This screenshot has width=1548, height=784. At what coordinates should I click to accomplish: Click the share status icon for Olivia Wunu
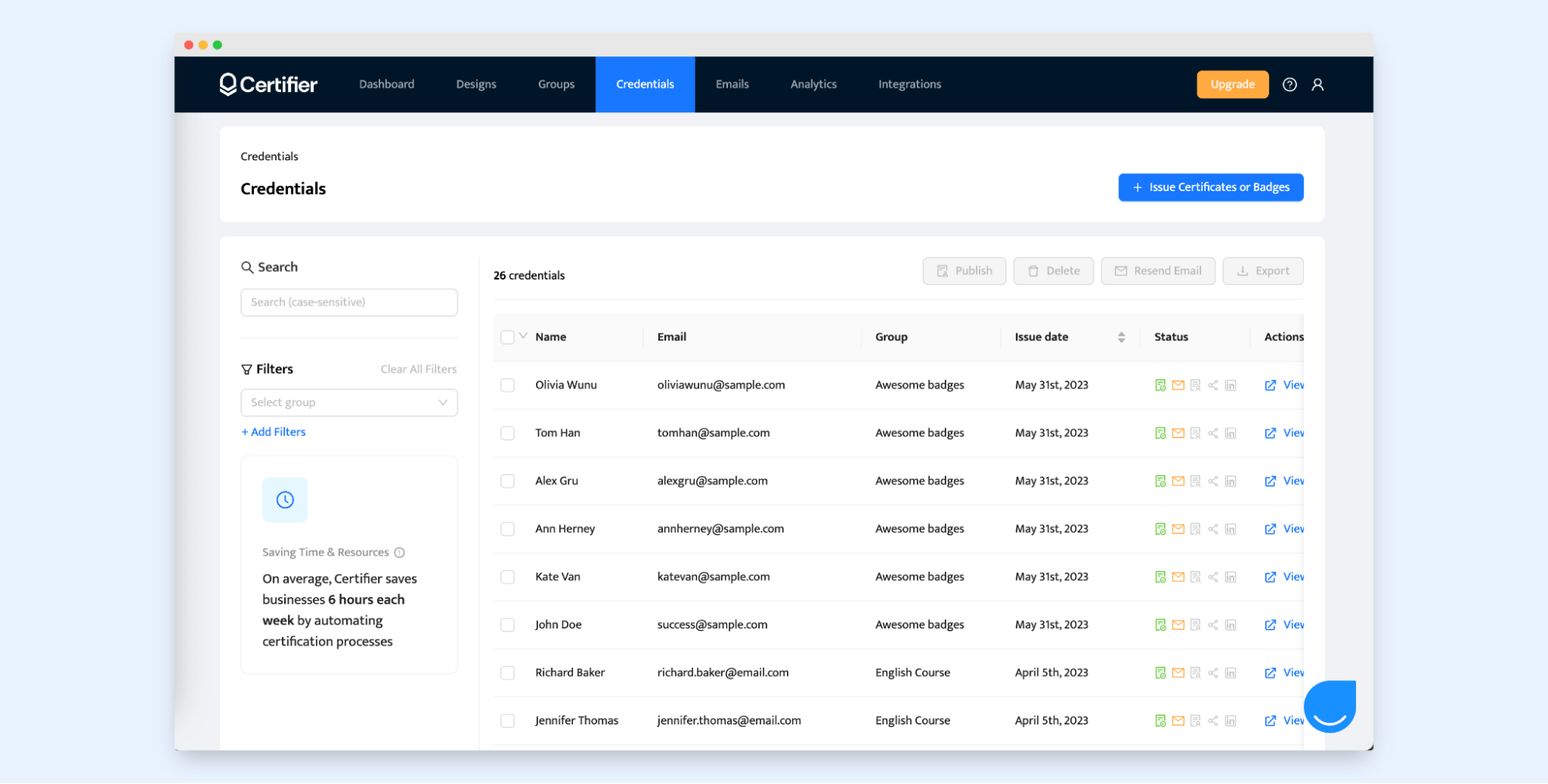[x=1213, y=385]
